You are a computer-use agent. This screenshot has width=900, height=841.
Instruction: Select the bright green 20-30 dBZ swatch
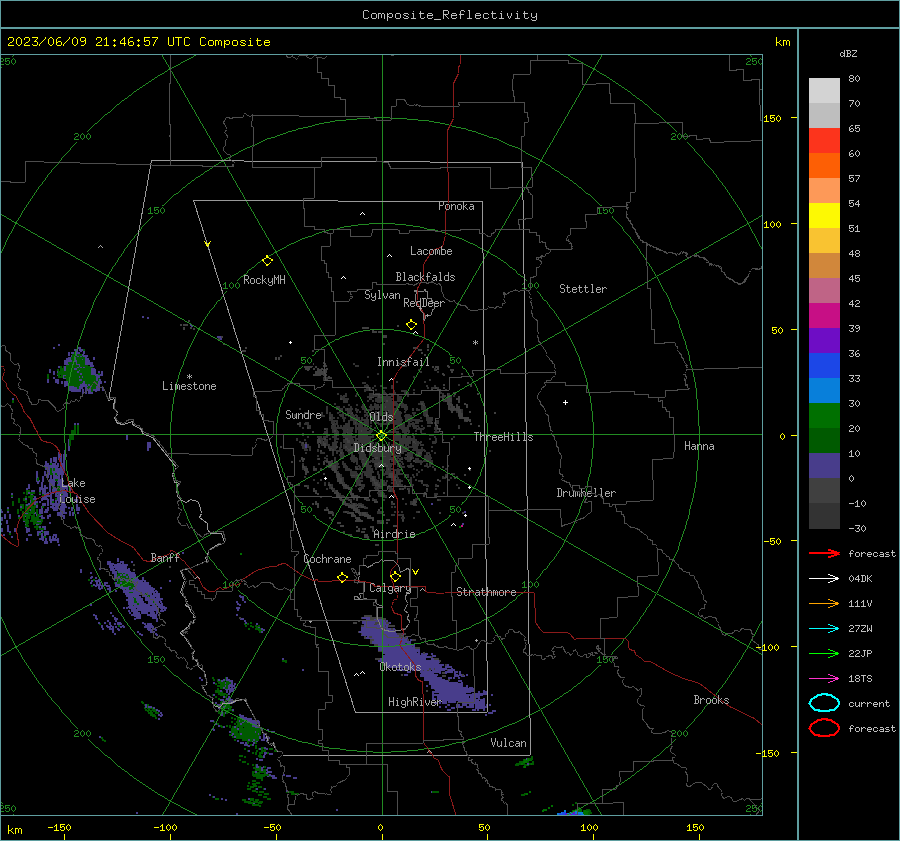(824, 416)
